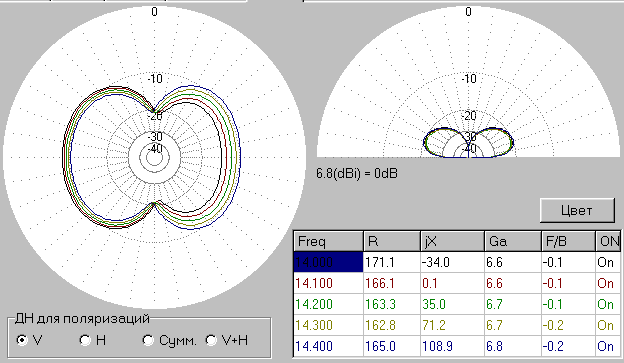Image resolution: width=624 pixels, height=363 pixels.
Task: Select the 14.200 frequency cell
Action: [328, 304]
